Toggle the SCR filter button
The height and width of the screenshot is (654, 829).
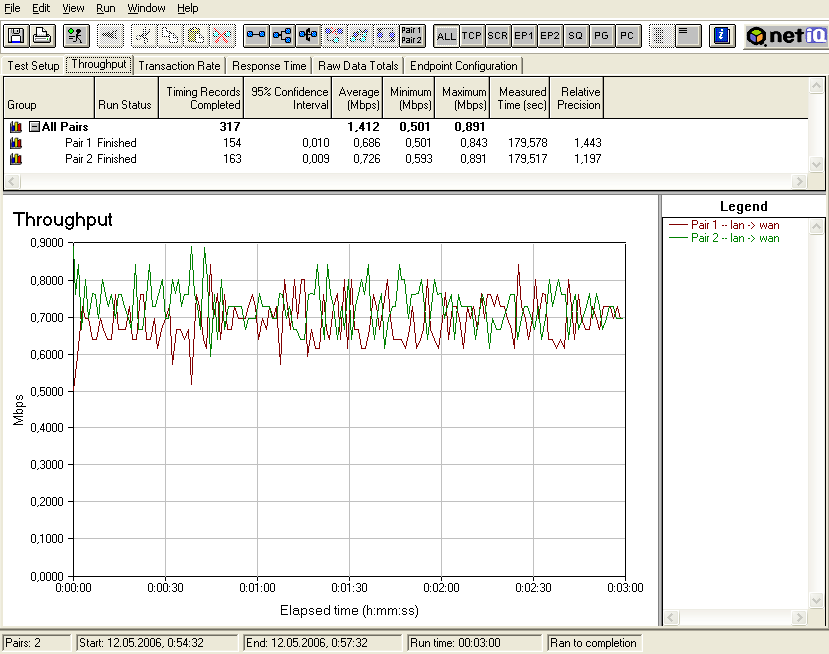click(498, 36)
